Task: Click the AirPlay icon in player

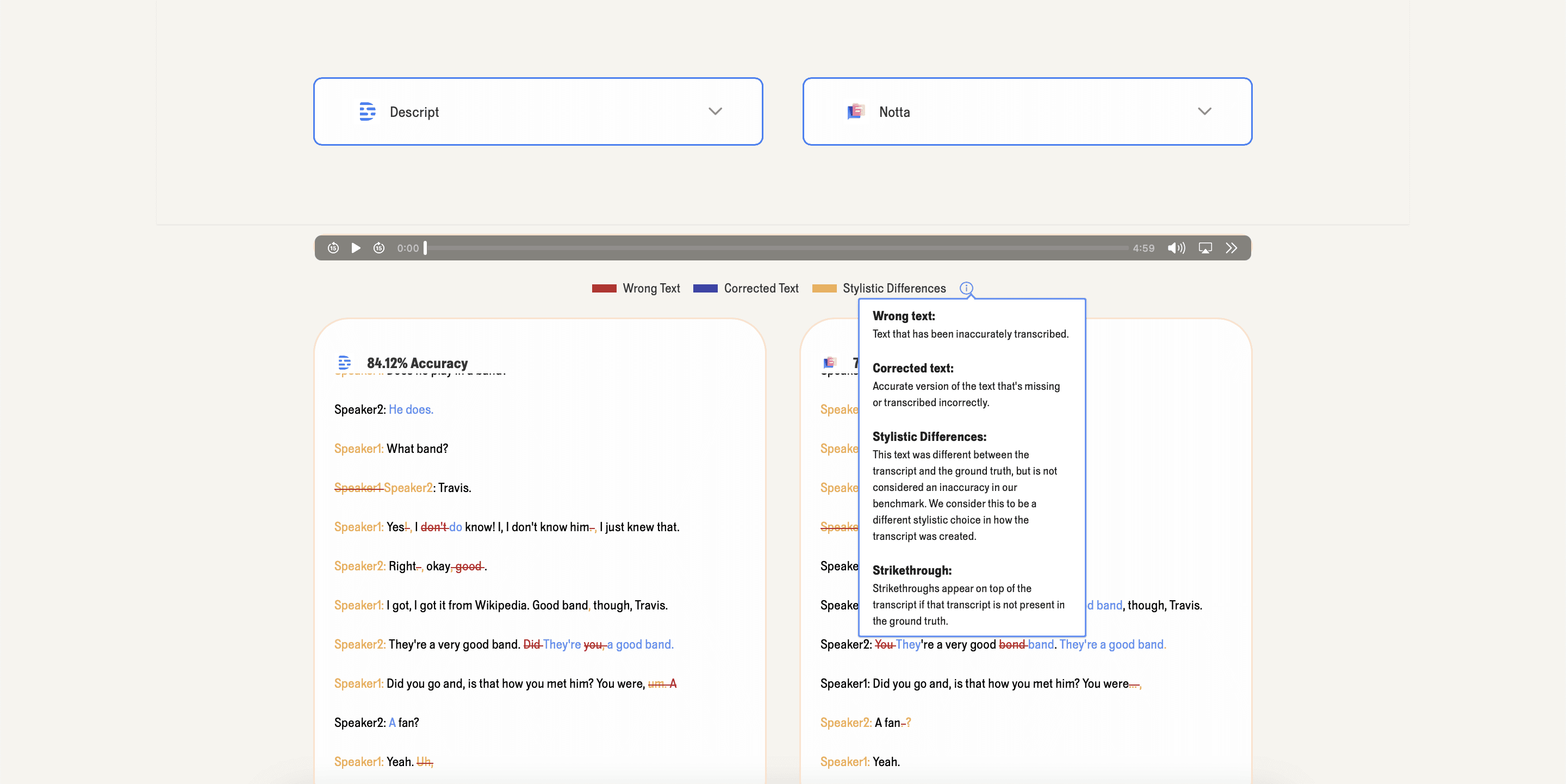Action: pyautogui.click(x=1205, y=248)
